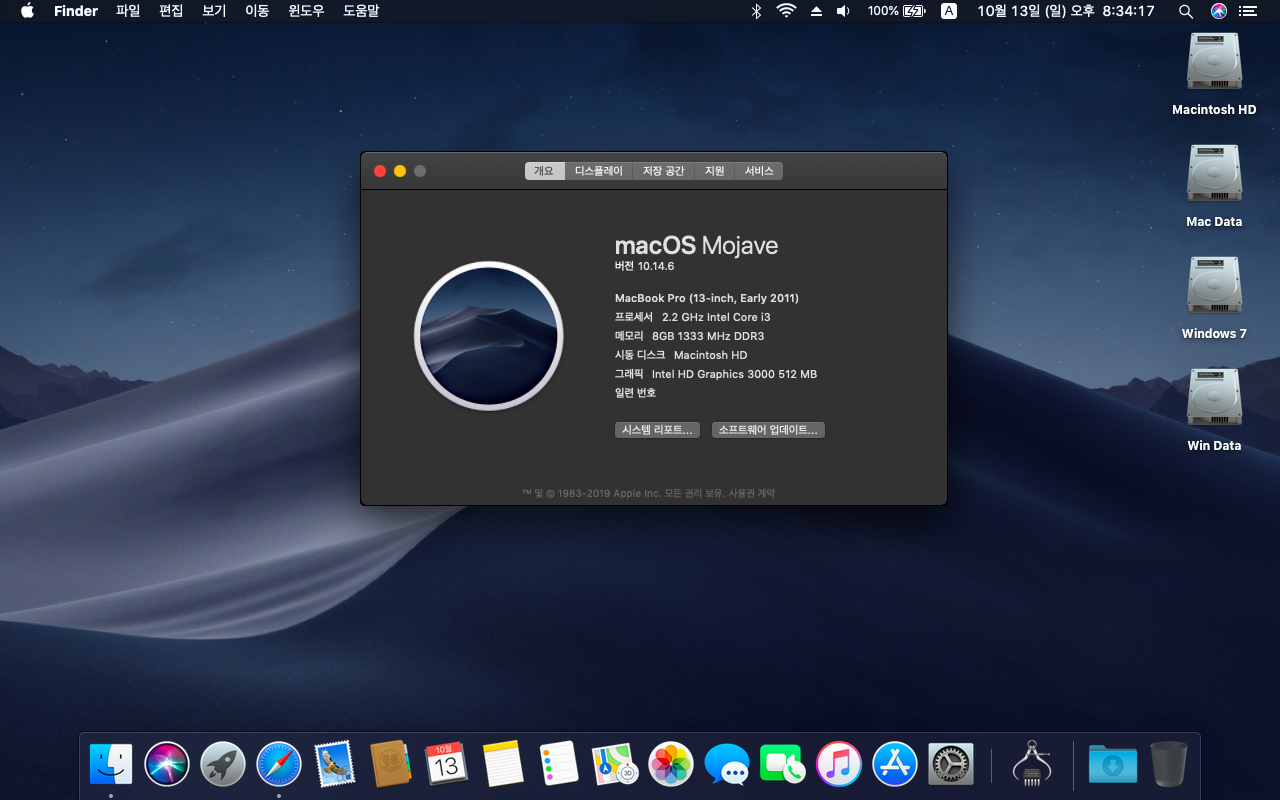Click the eject icon in menu bar

[816, 11]
